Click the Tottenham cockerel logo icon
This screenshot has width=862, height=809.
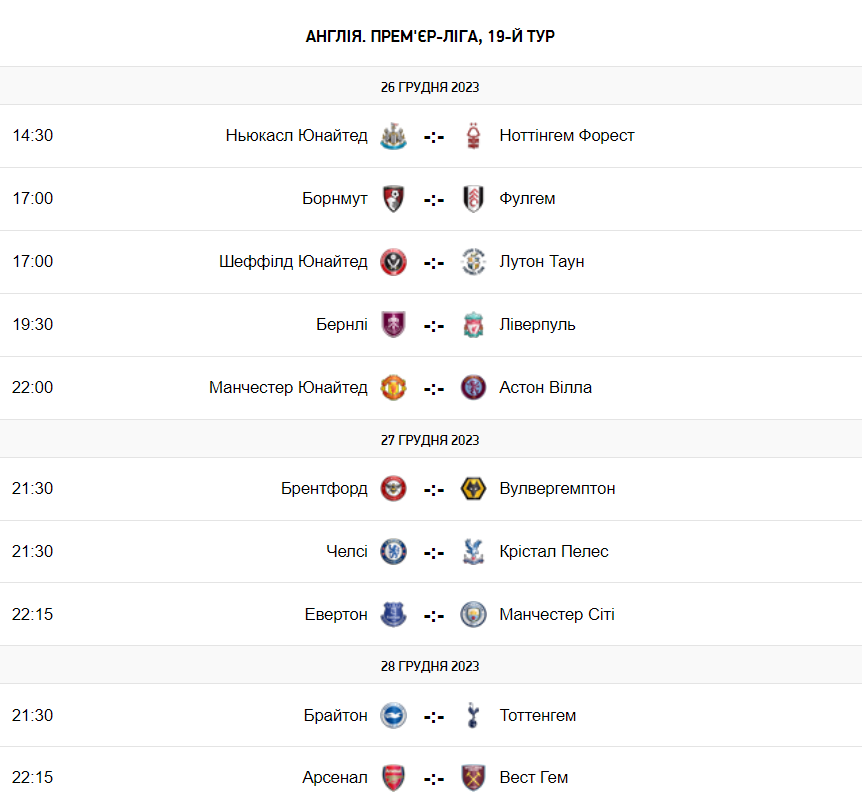click(473, 716)
